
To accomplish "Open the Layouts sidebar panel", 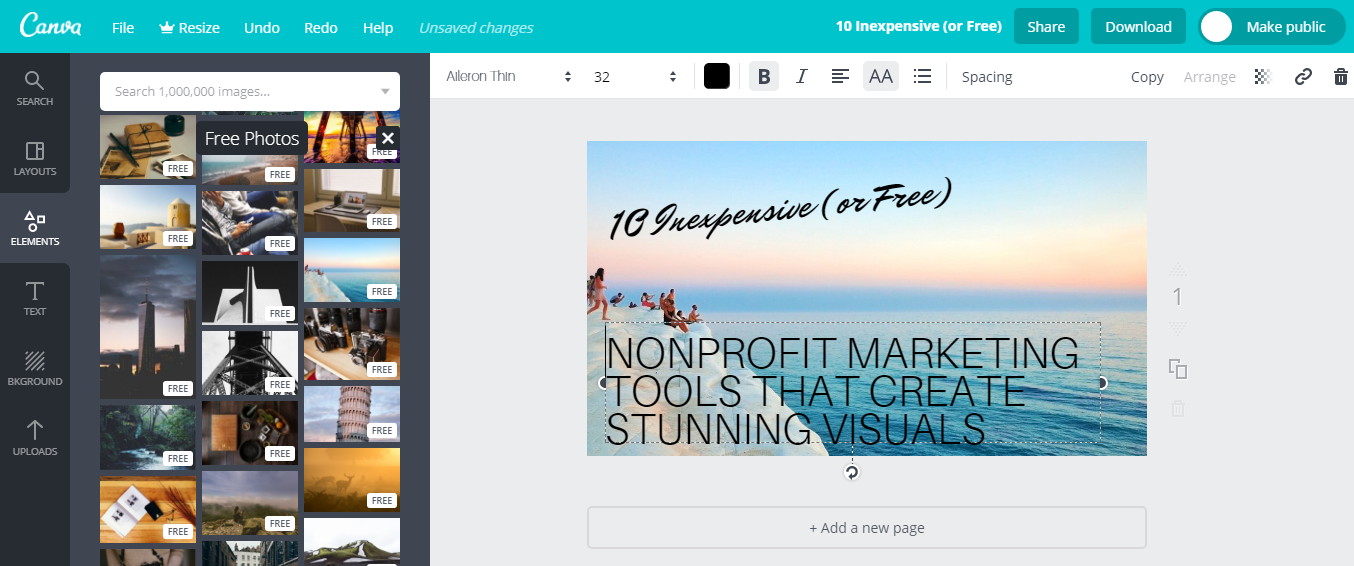I will 35,157.
